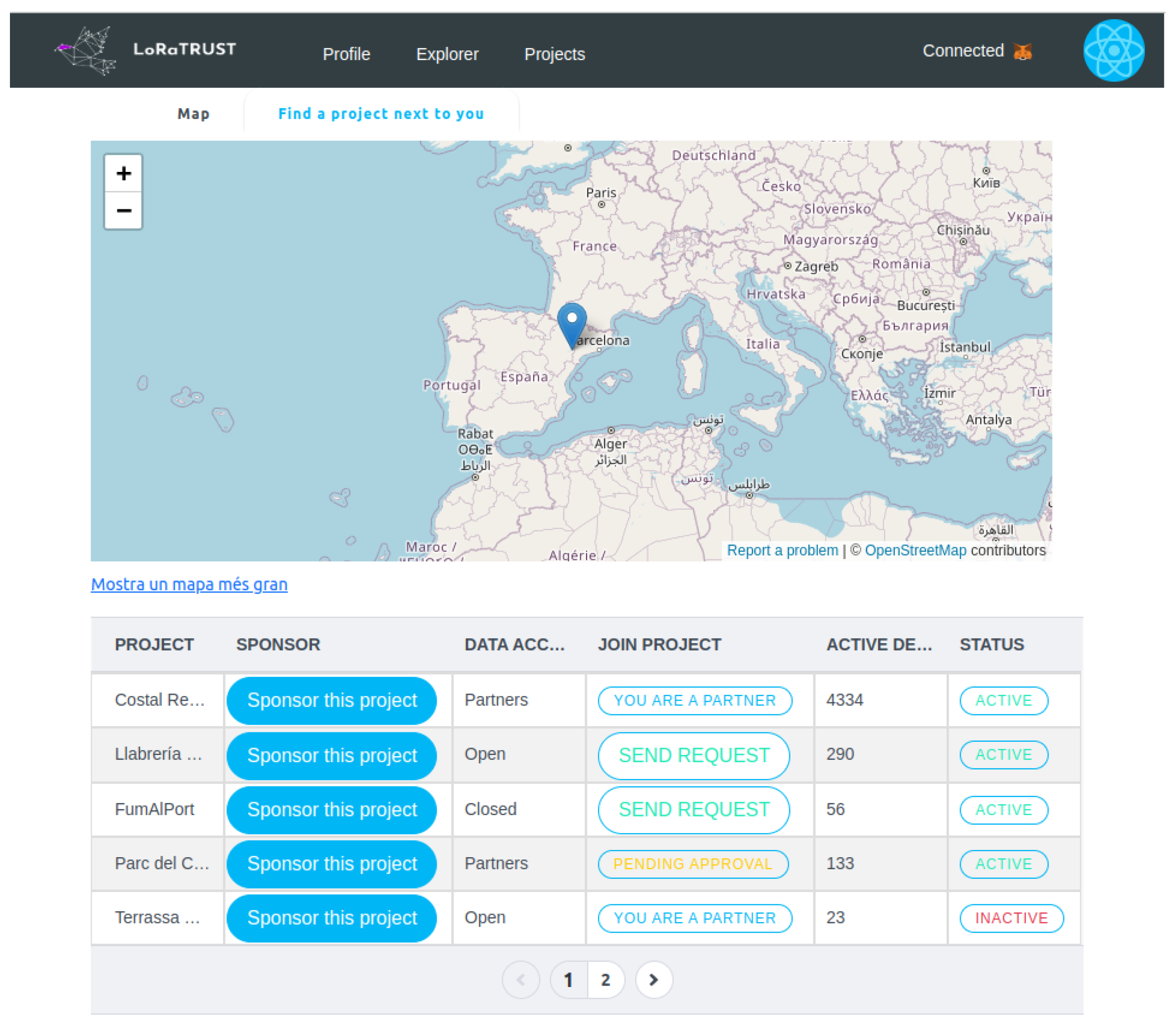The width and height of the screenshot is (1176, 1025).
Task: Open the Profile menu item
Action: (346, 54)
